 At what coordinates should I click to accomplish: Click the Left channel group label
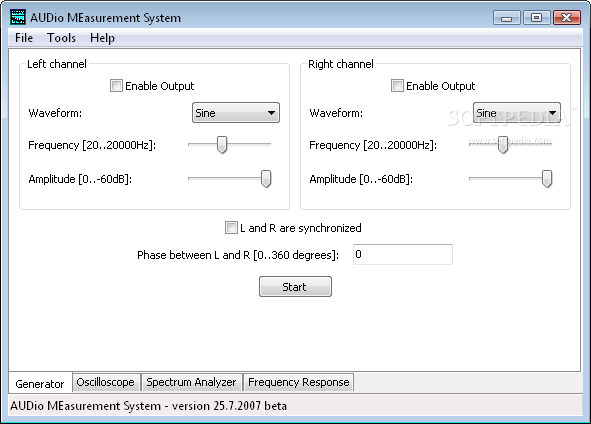[x=57, y=64]
